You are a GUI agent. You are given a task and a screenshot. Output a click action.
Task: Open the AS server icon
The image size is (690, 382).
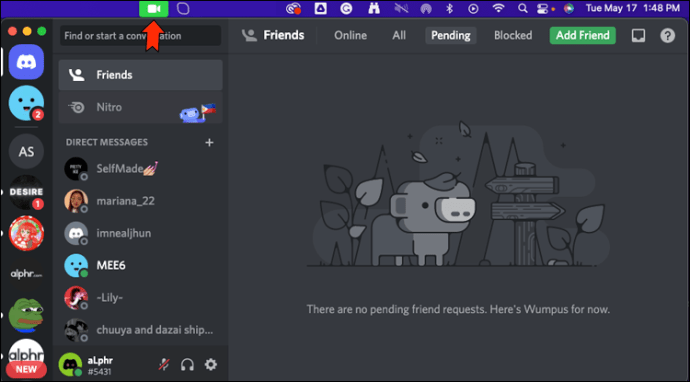tap(26, 151)
